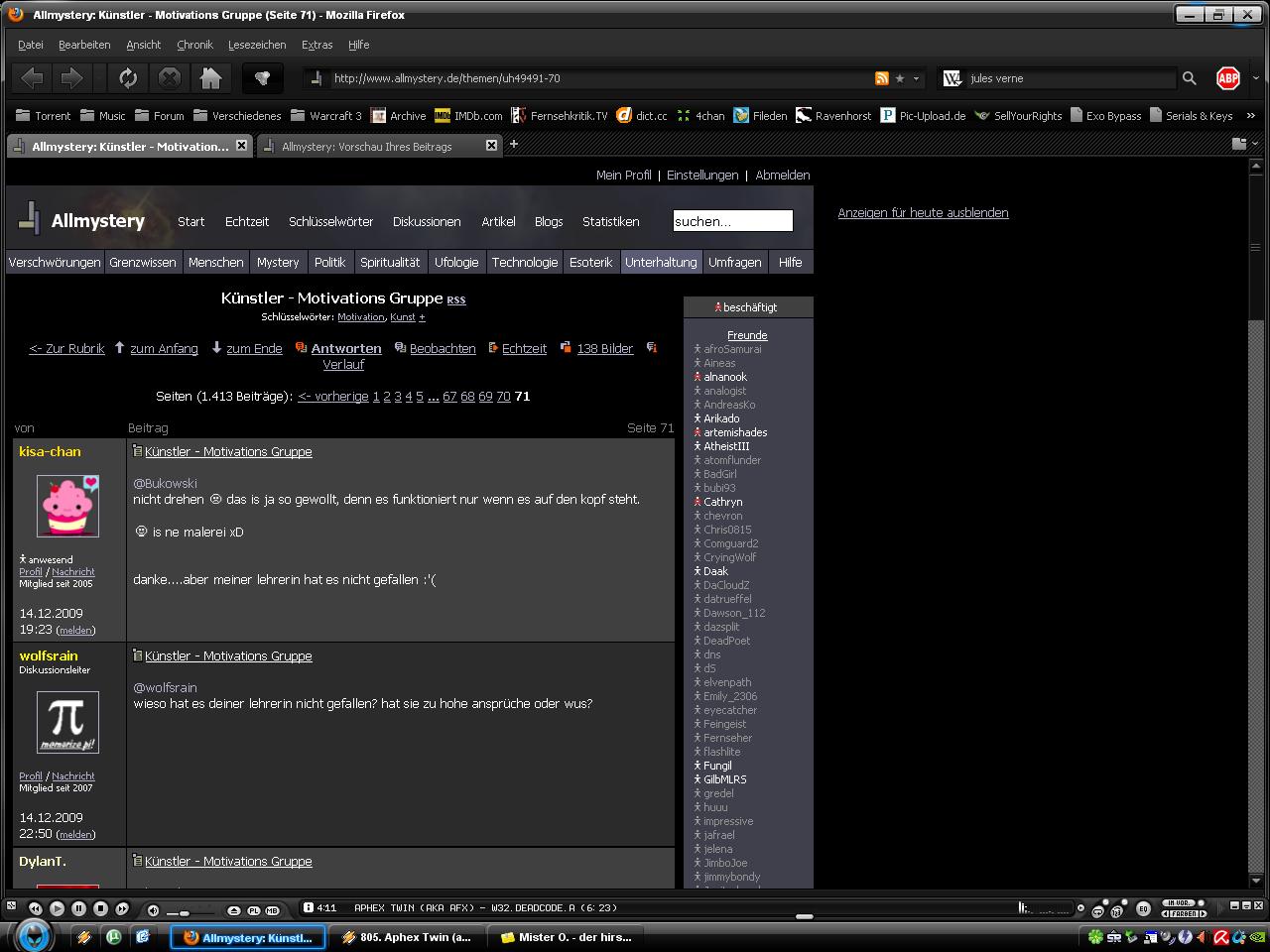
Task: Open the uTorrent quick launch icon
Action: [113, 936]
